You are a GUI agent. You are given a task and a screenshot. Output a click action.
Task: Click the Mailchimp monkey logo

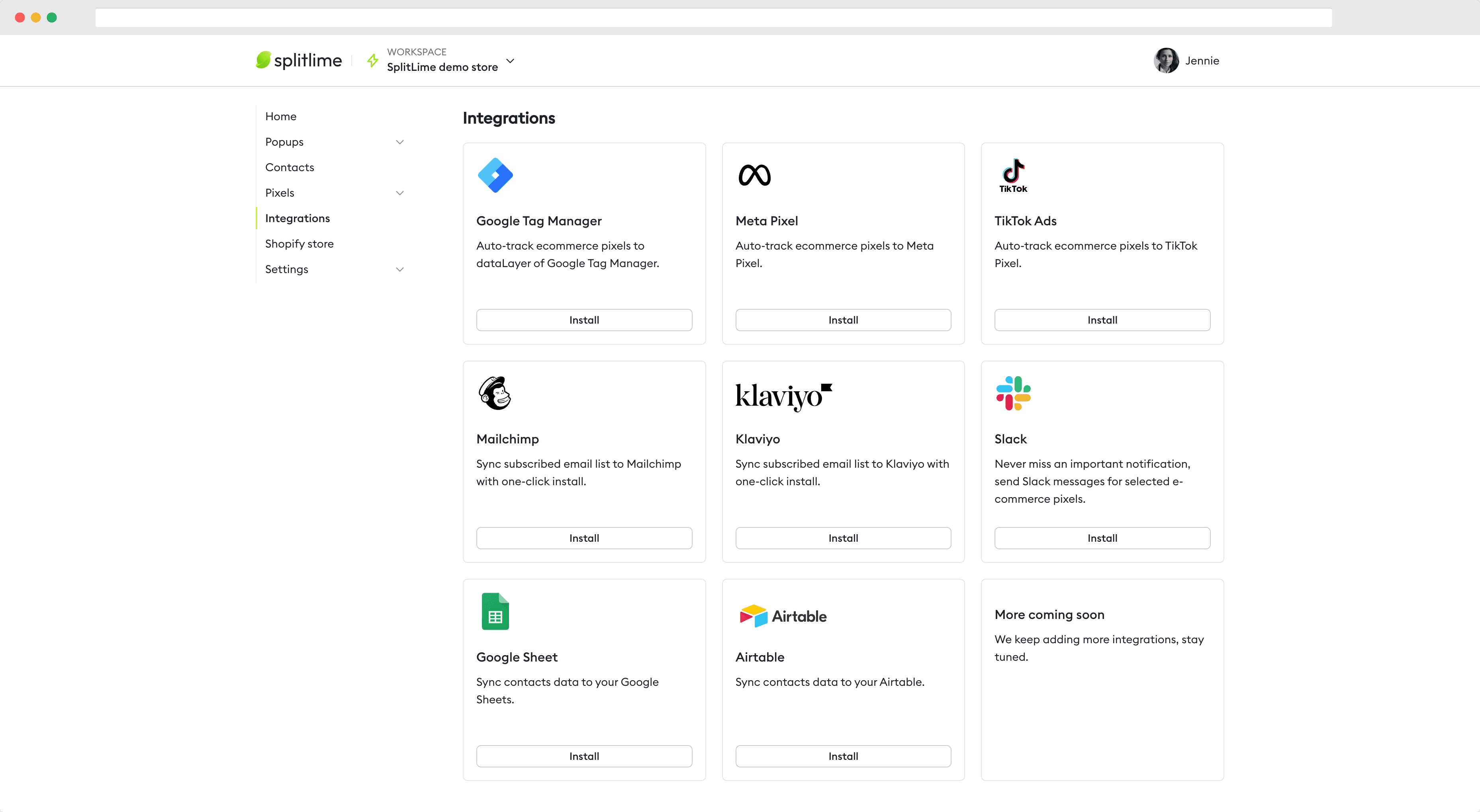495,393
